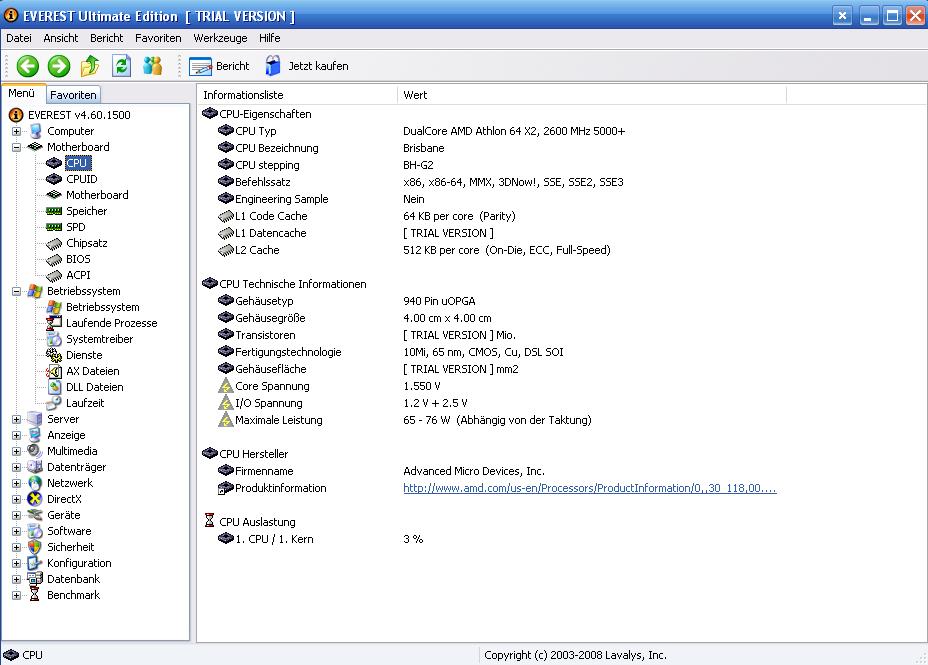
Task: Click the Netzwerk globe icon
Action: tap(35, 483)
